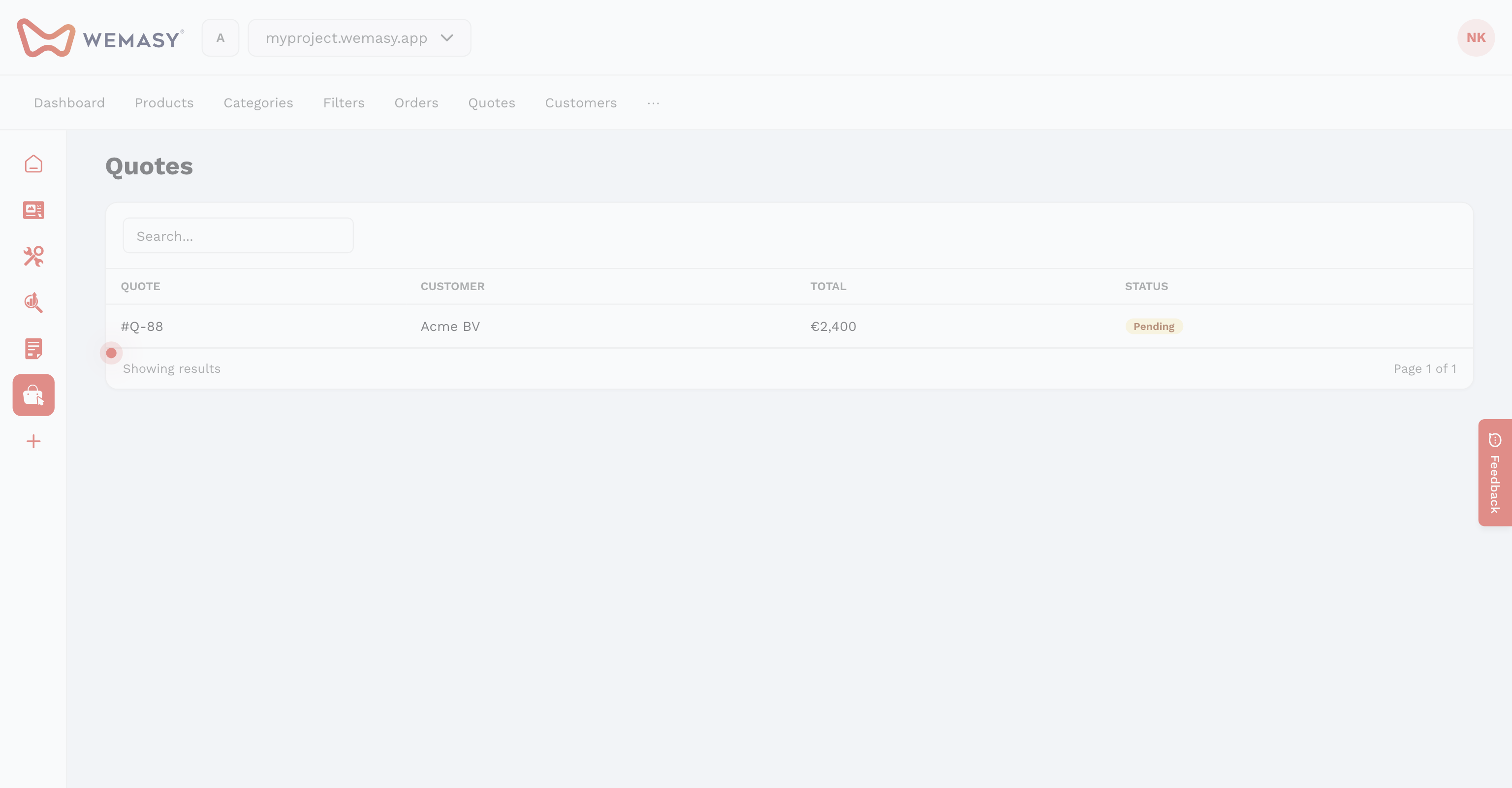
Task: Open the NK user avatar menu
Action: pyautogui.click(x=1476, y=37)
